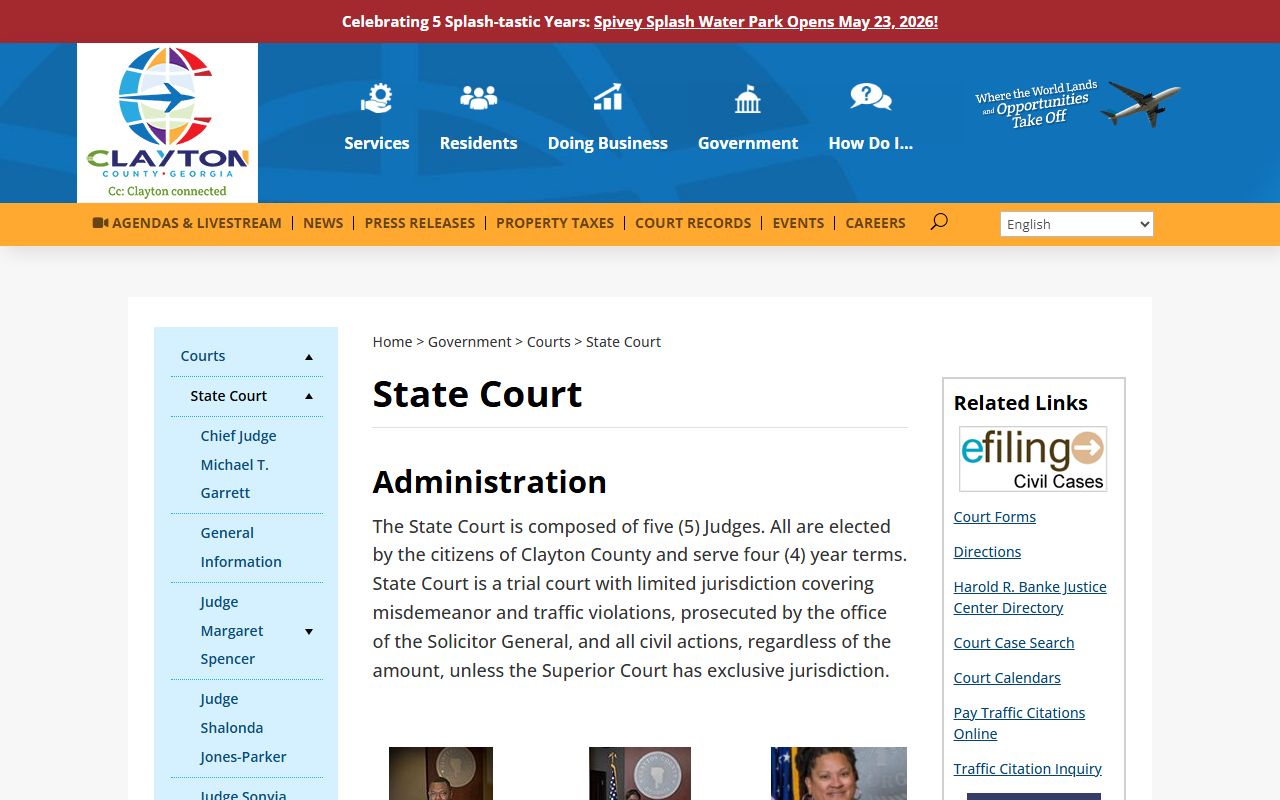This screenshot has width=1280, height=800.
Task: Collapse the Courts sidebar section arrow
Action: tap(309, 357)
